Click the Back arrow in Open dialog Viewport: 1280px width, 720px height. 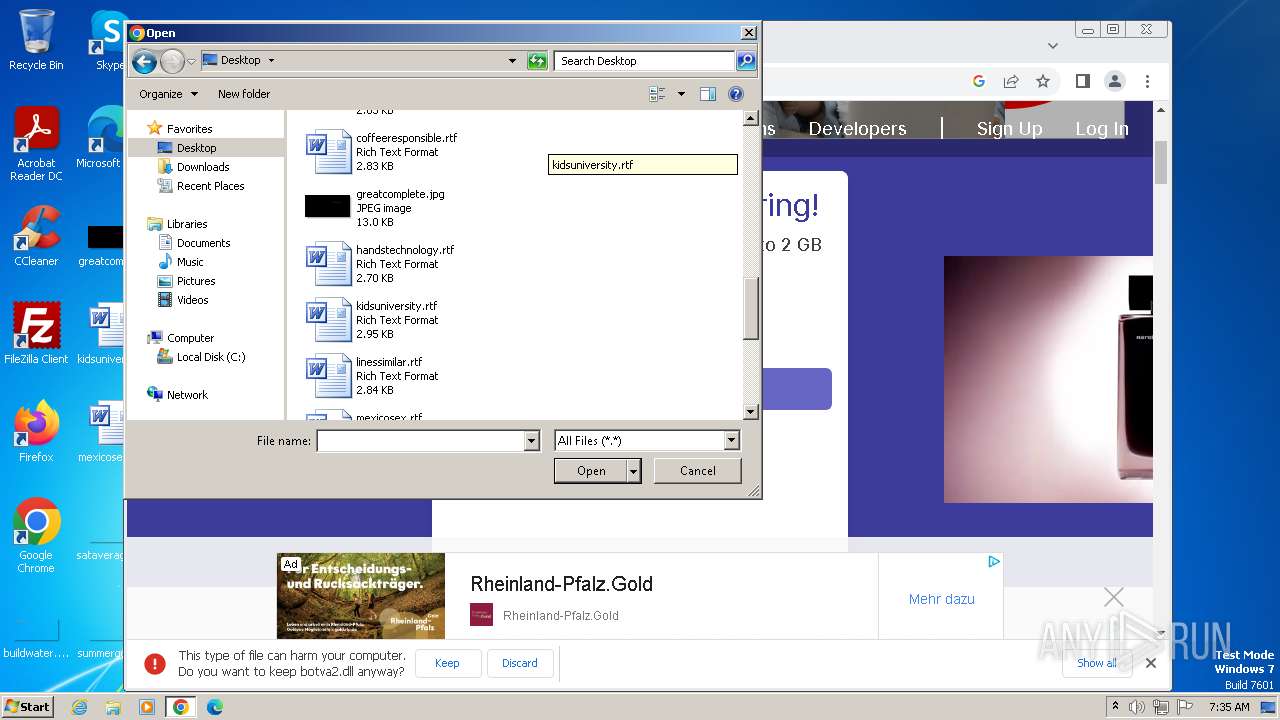click(144, 61)
